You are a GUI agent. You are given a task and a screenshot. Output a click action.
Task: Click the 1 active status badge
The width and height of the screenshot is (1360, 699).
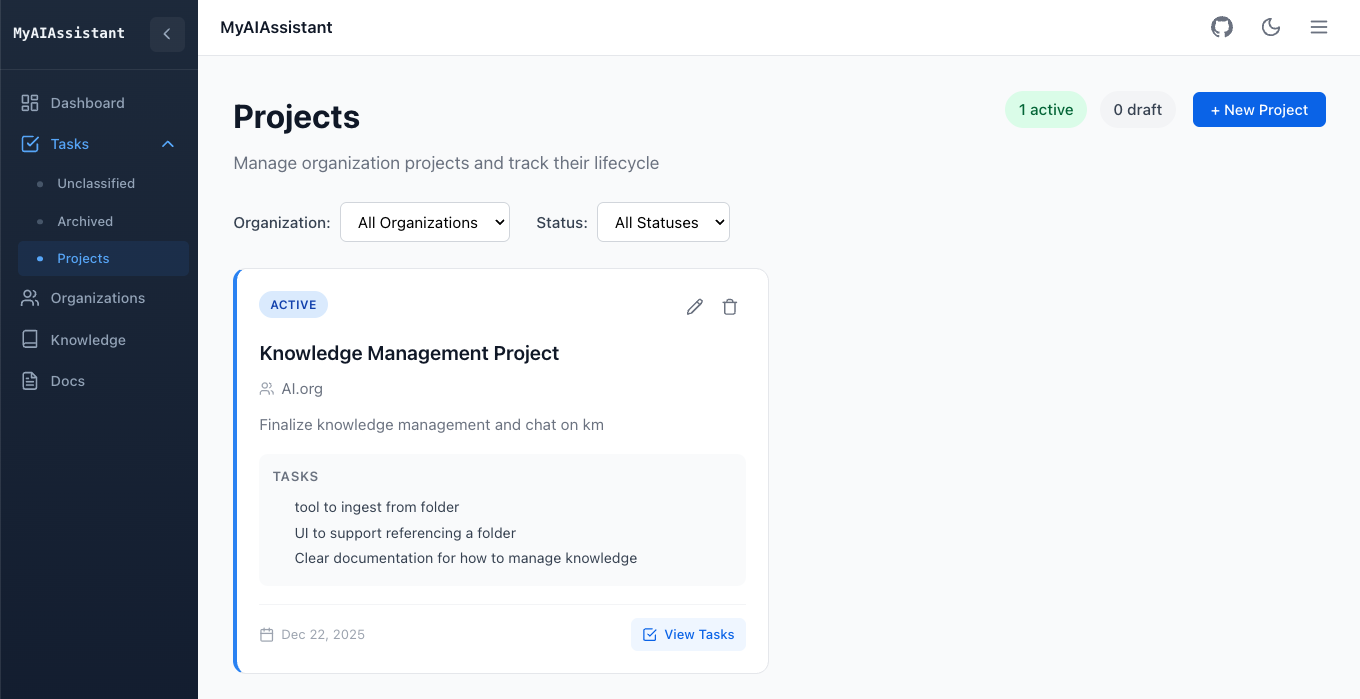pos(1045,110)
